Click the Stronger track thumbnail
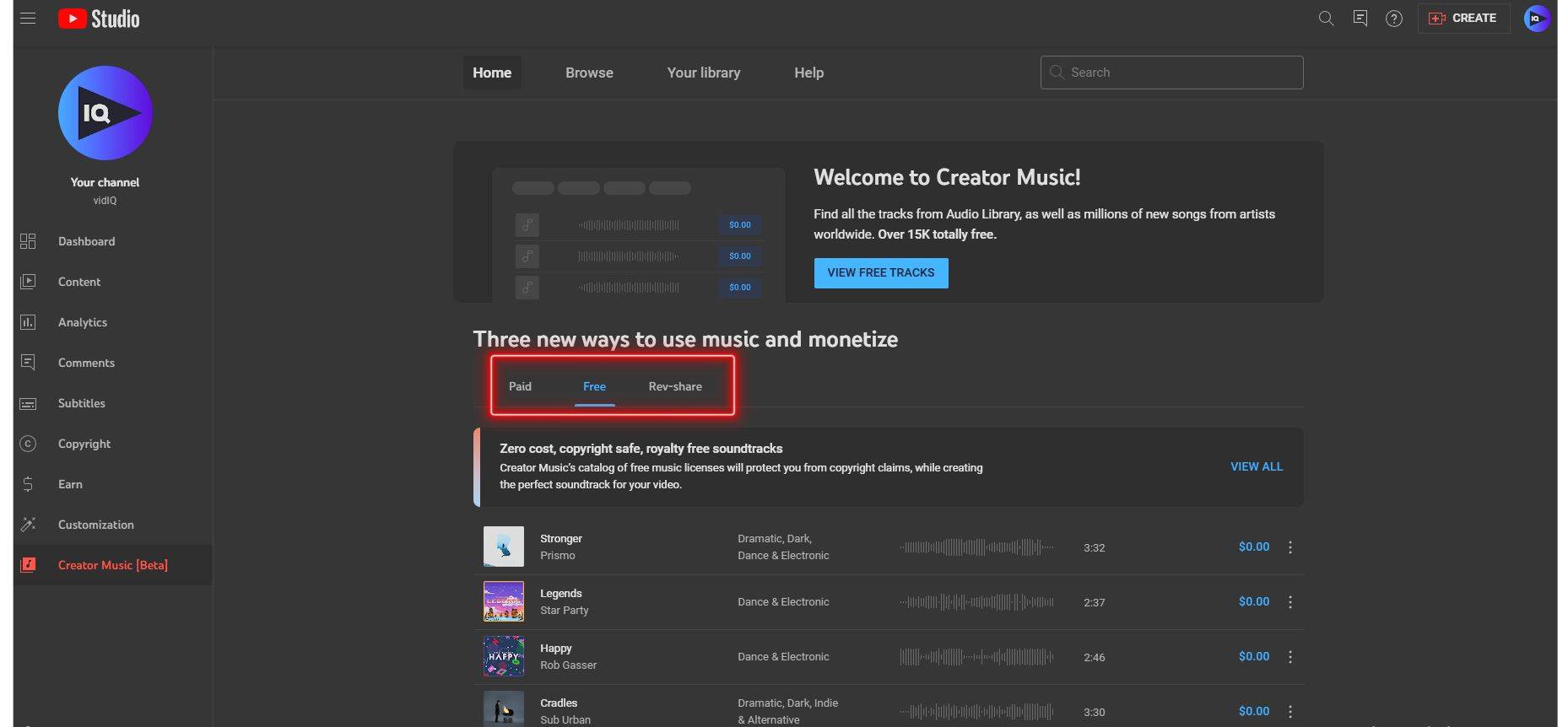This screenshot has height=727, width=1568. click(504, 547)
